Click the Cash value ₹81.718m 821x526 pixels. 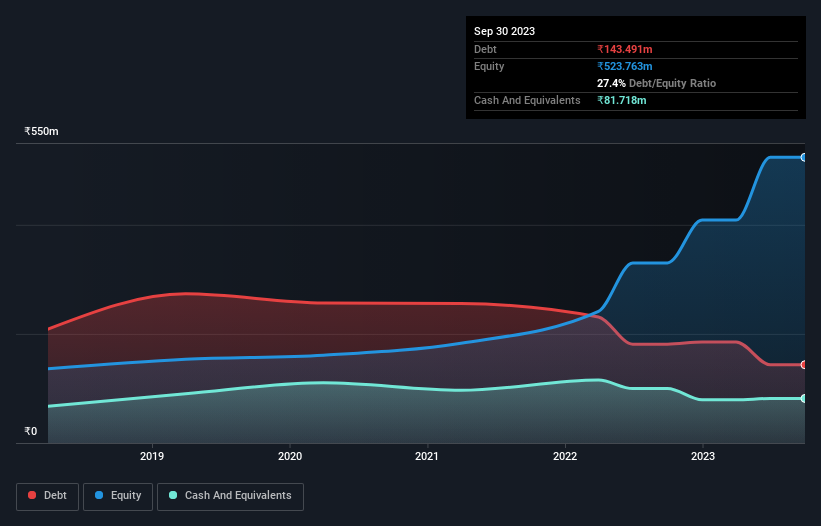[x=622, y=100]
